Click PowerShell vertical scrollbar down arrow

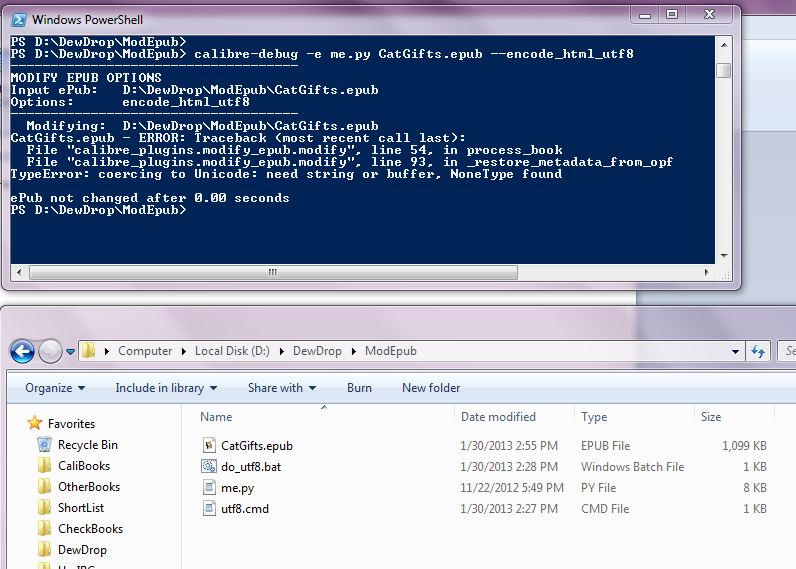pos(724,255)
